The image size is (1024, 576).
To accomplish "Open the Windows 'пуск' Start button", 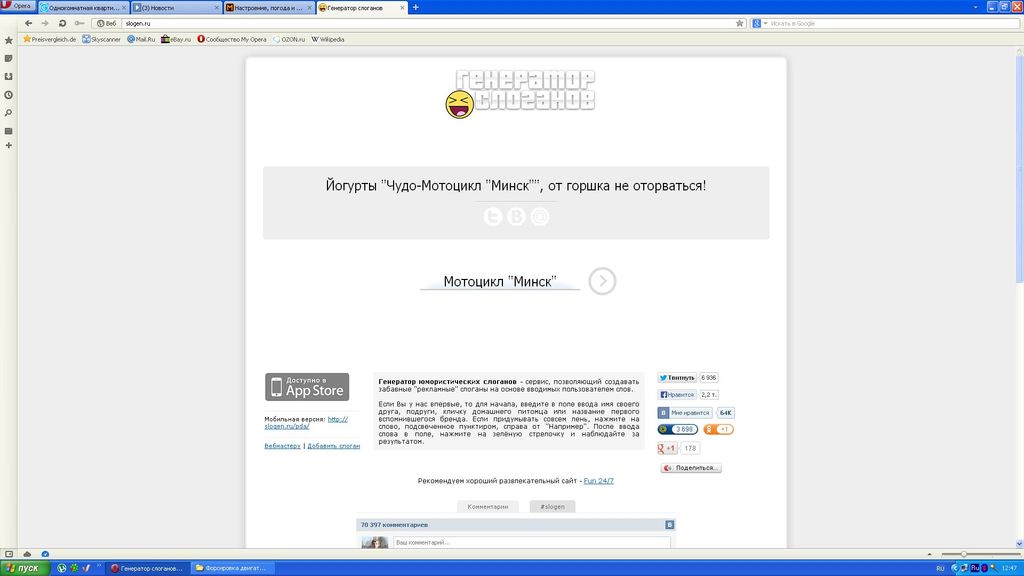I will coord(24,568).
